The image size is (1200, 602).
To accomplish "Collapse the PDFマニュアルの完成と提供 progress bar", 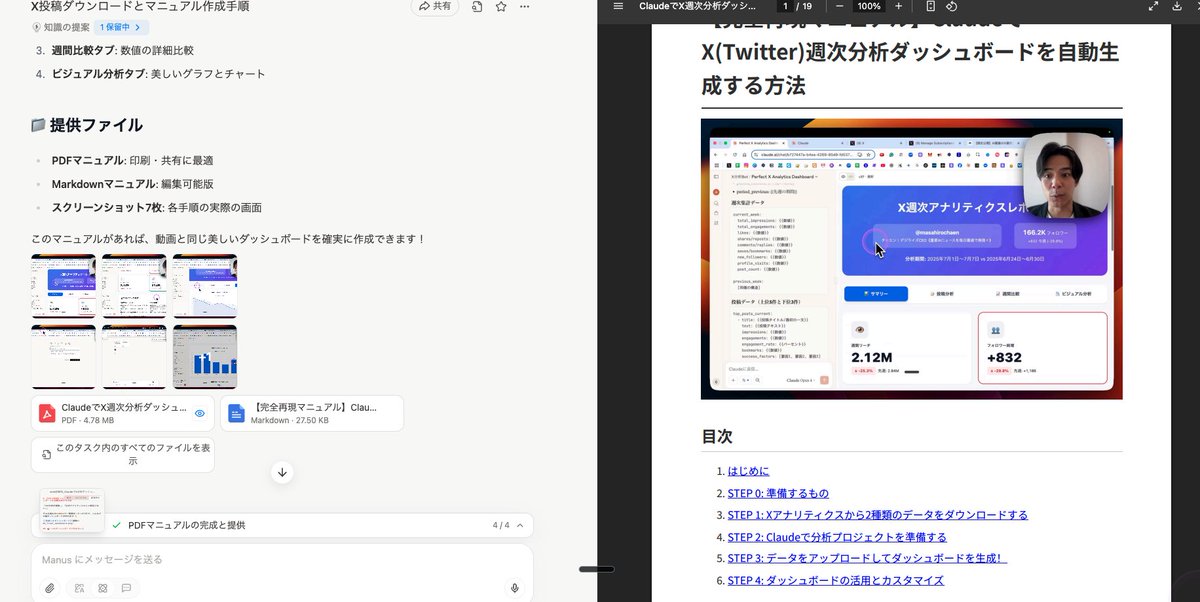I will pyautogui.click(x=520, y=525).
